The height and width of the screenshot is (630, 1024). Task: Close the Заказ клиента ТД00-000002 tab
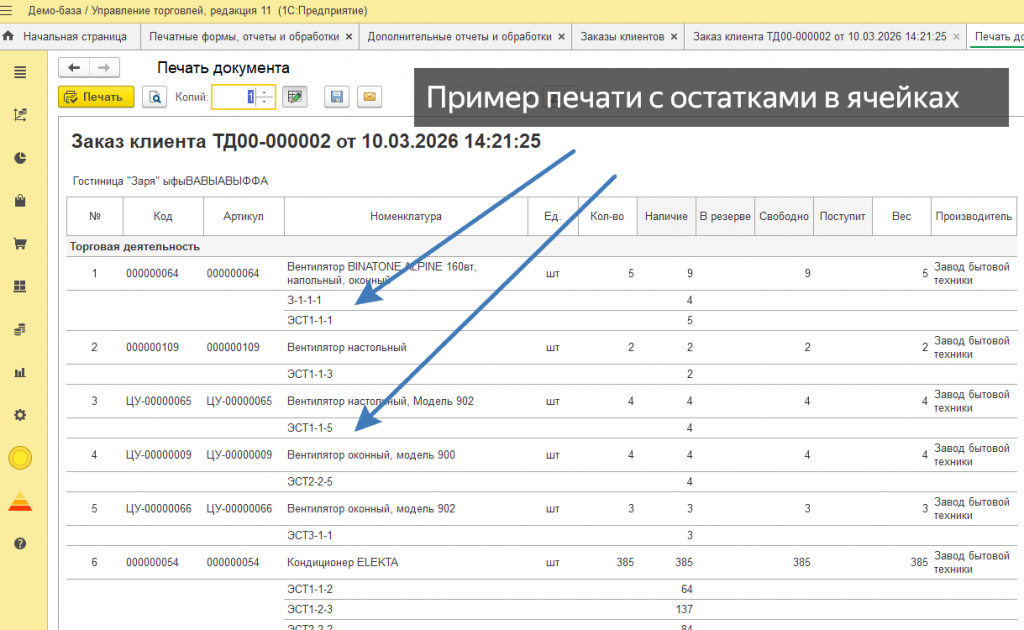pyautogui.click(x=956, y=37)
